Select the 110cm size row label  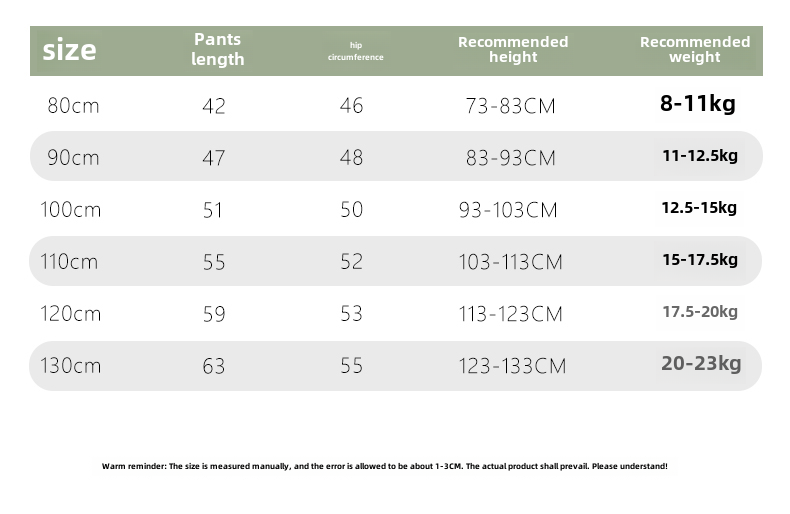click(69, 262)
